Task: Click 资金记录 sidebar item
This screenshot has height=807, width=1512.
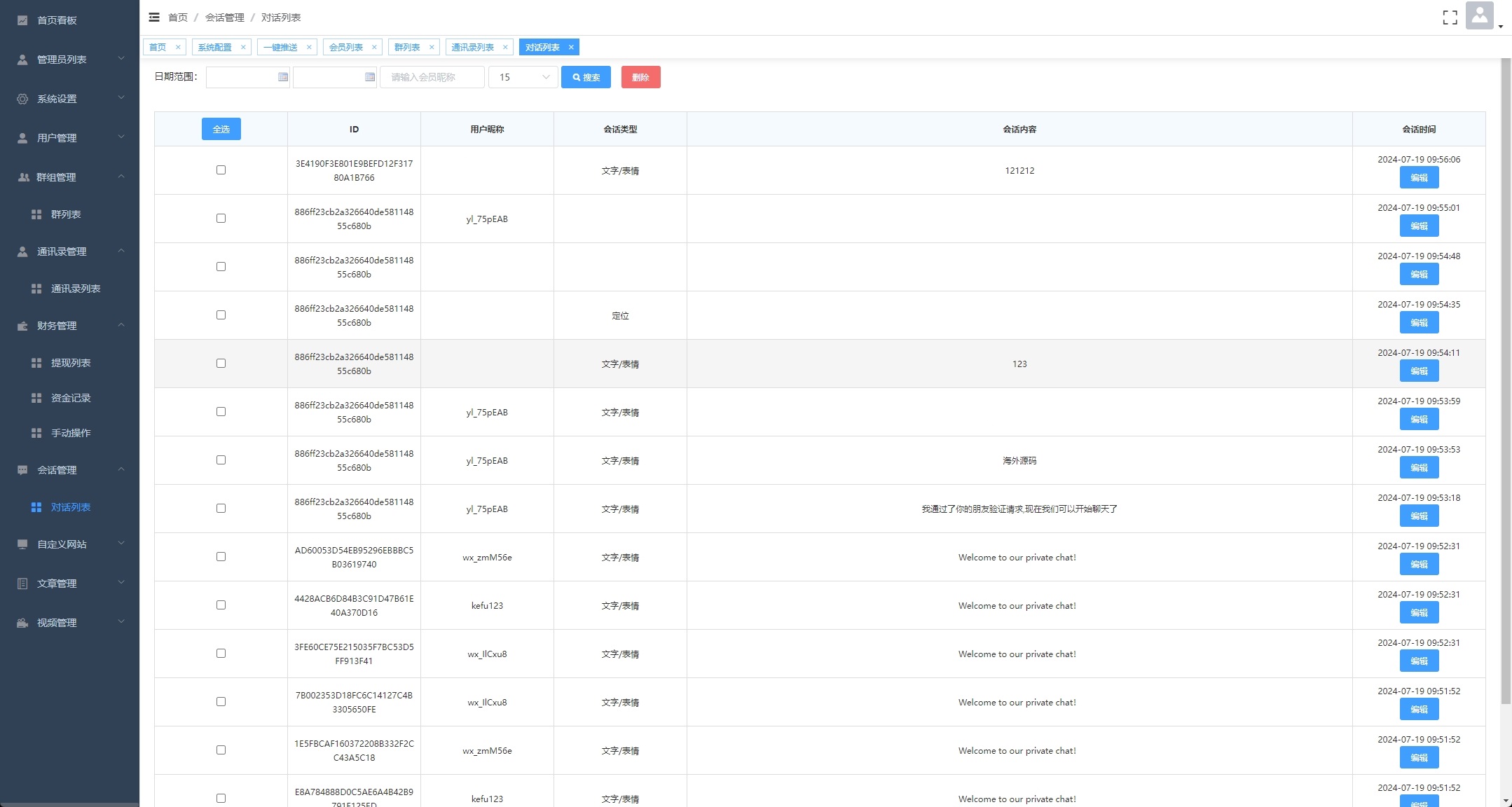Action: point(71,398)
